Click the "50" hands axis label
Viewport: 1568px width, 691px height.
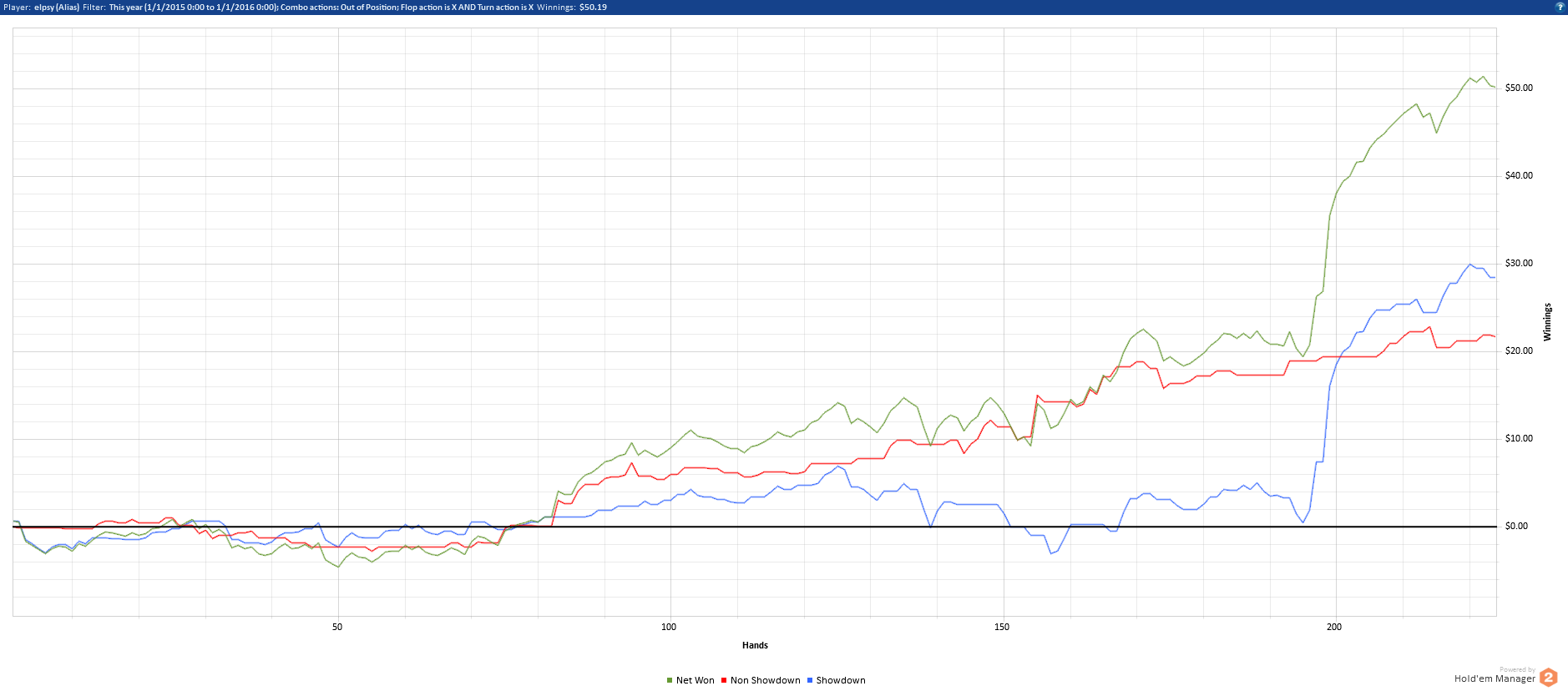coord(337,627)
